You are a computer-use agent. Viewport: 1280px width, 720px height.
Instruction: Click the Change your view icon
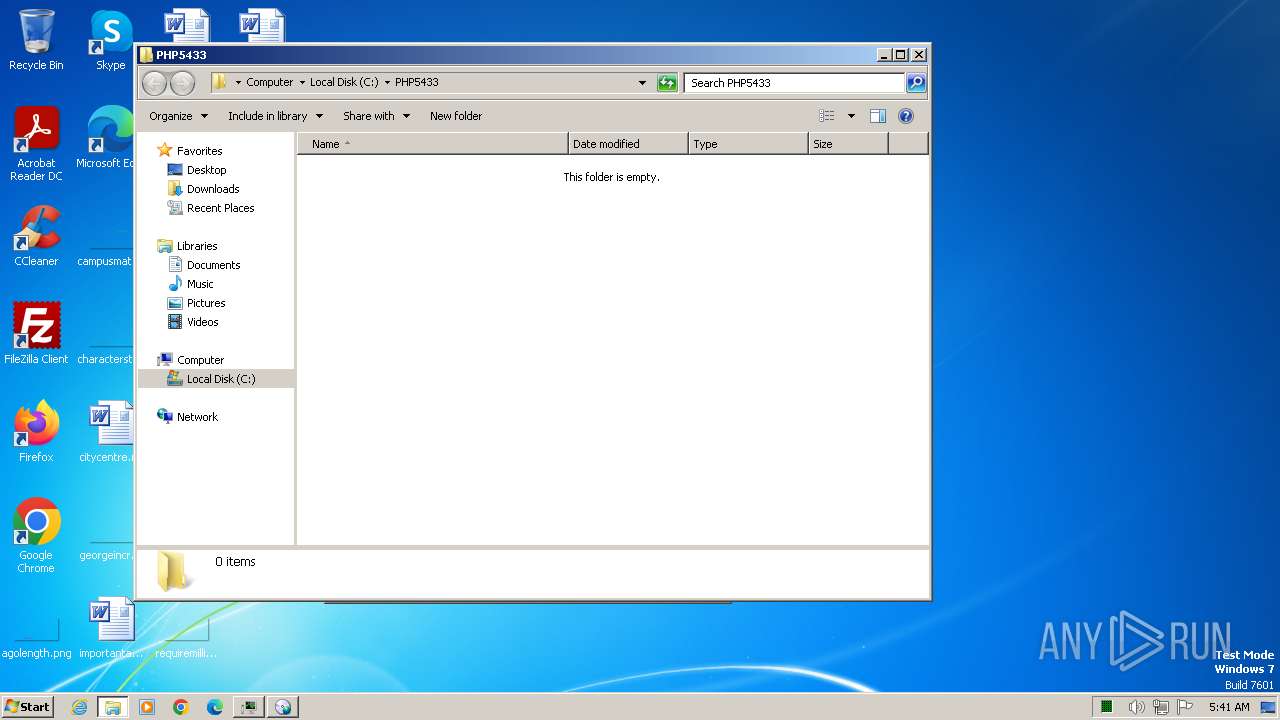tap(826, 116)
